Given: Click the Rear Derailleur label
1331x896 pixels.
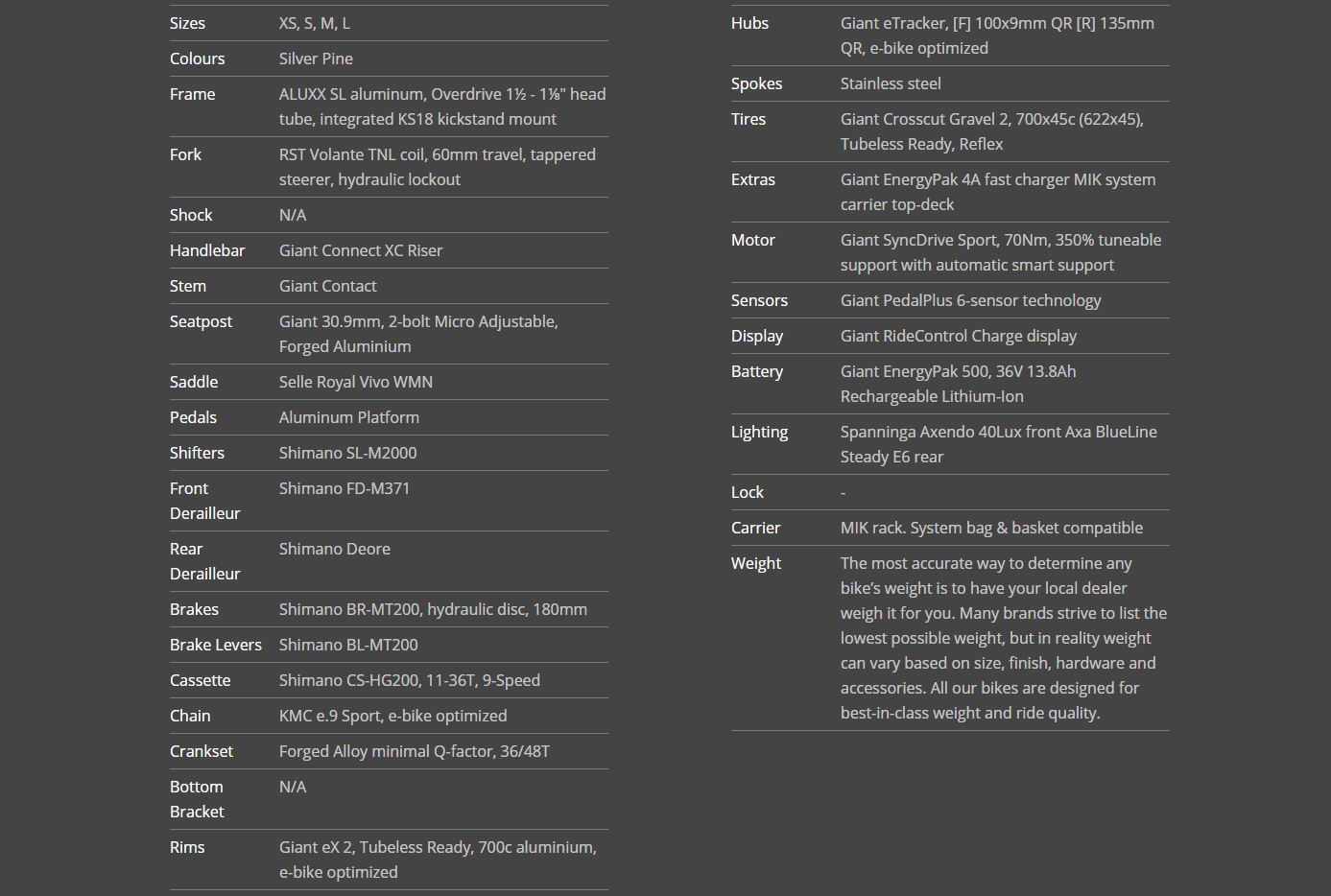Looking at the screenshot, I should point(204,561).
